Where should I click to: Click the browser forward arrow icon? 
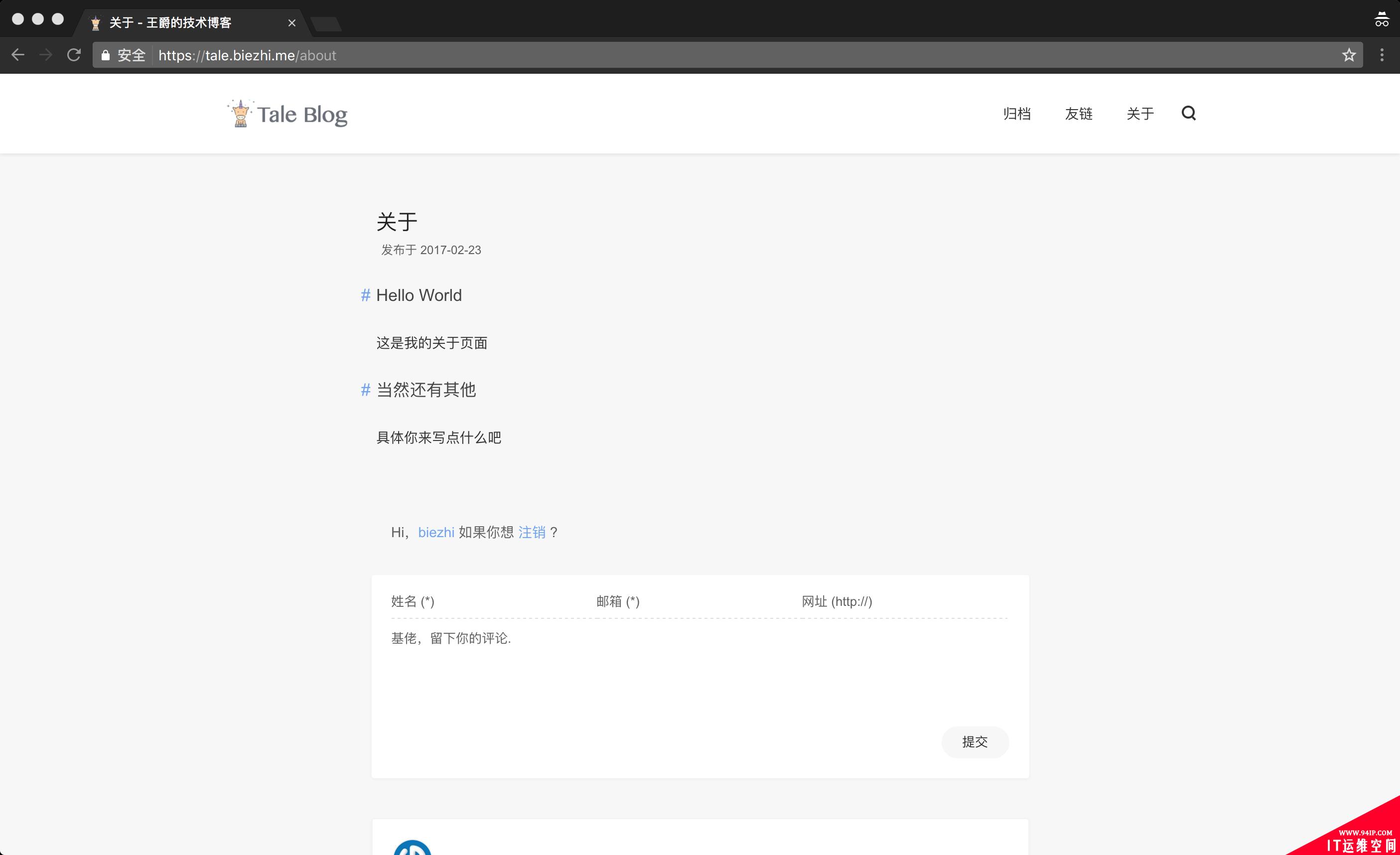click(x=47, y=55)
